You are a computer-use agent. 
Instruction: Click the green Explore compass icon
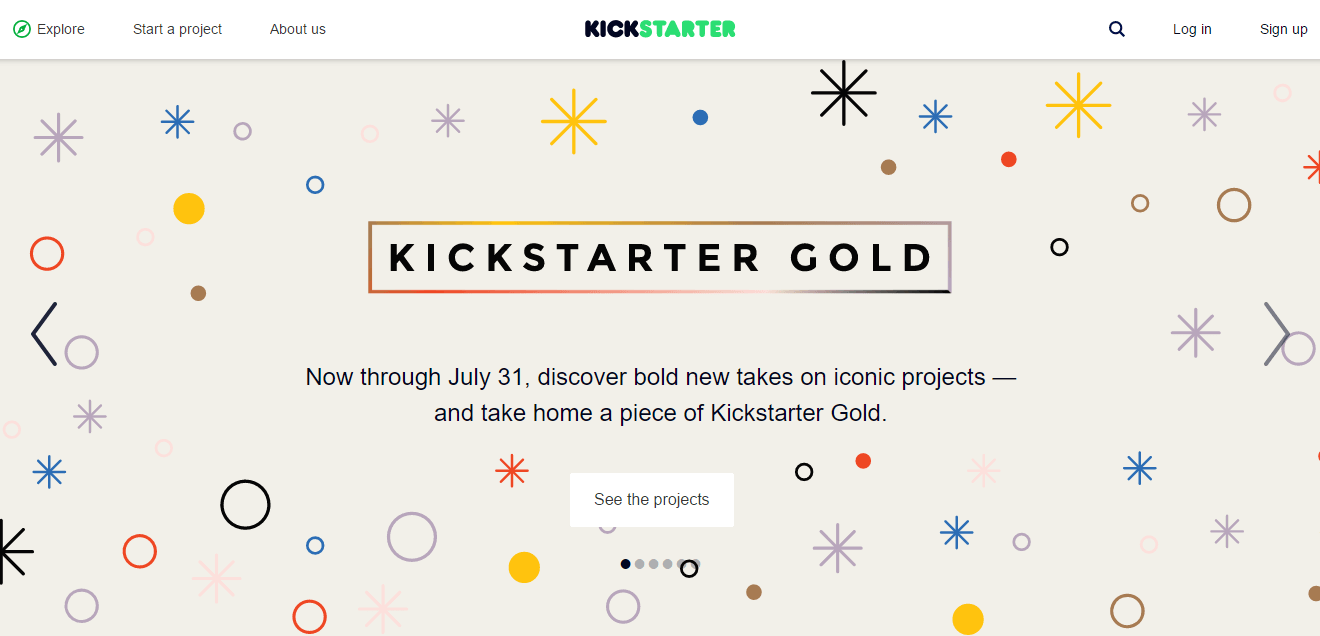(x=21, y=29)
